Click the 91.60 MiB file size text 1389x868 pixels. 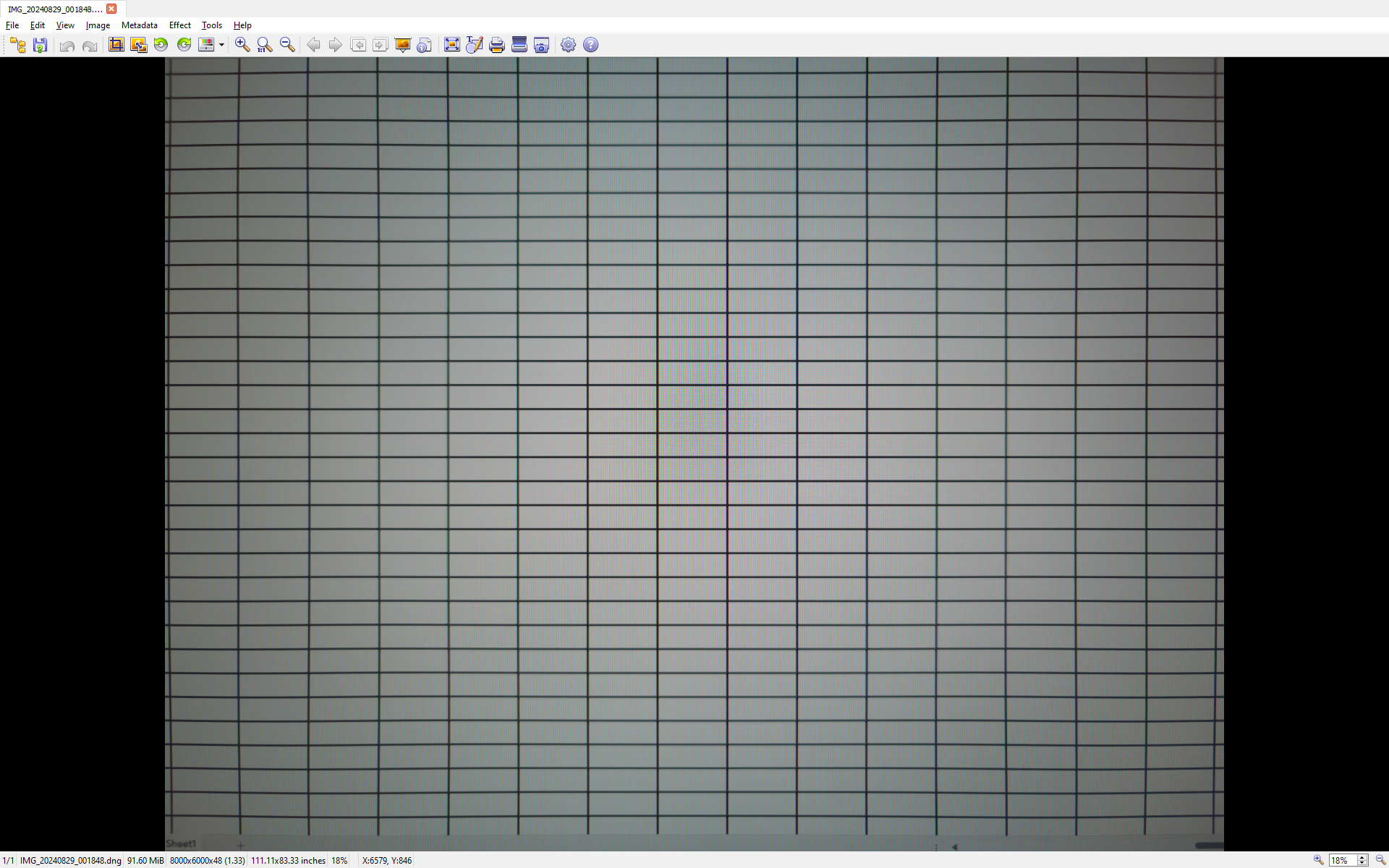(x=145, y=861)
